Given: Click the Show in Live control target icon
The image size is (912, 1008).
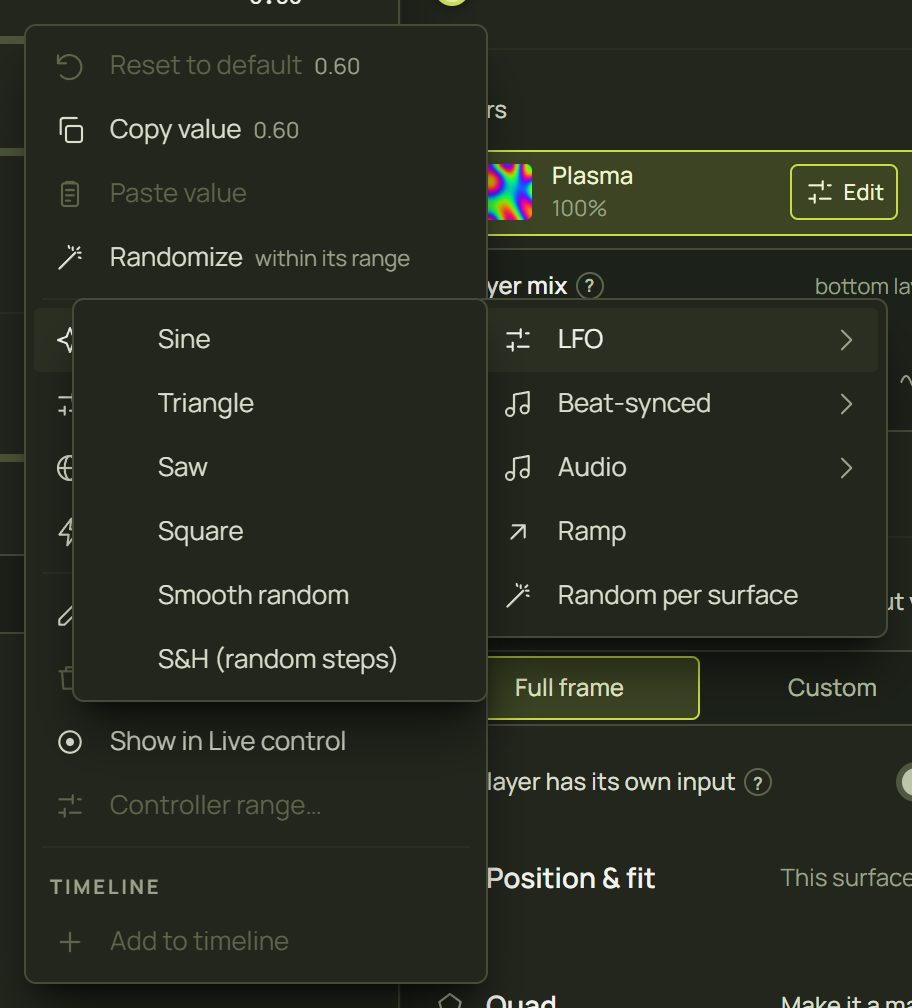Looking at the screenshot, I should [x=69, y=742].
